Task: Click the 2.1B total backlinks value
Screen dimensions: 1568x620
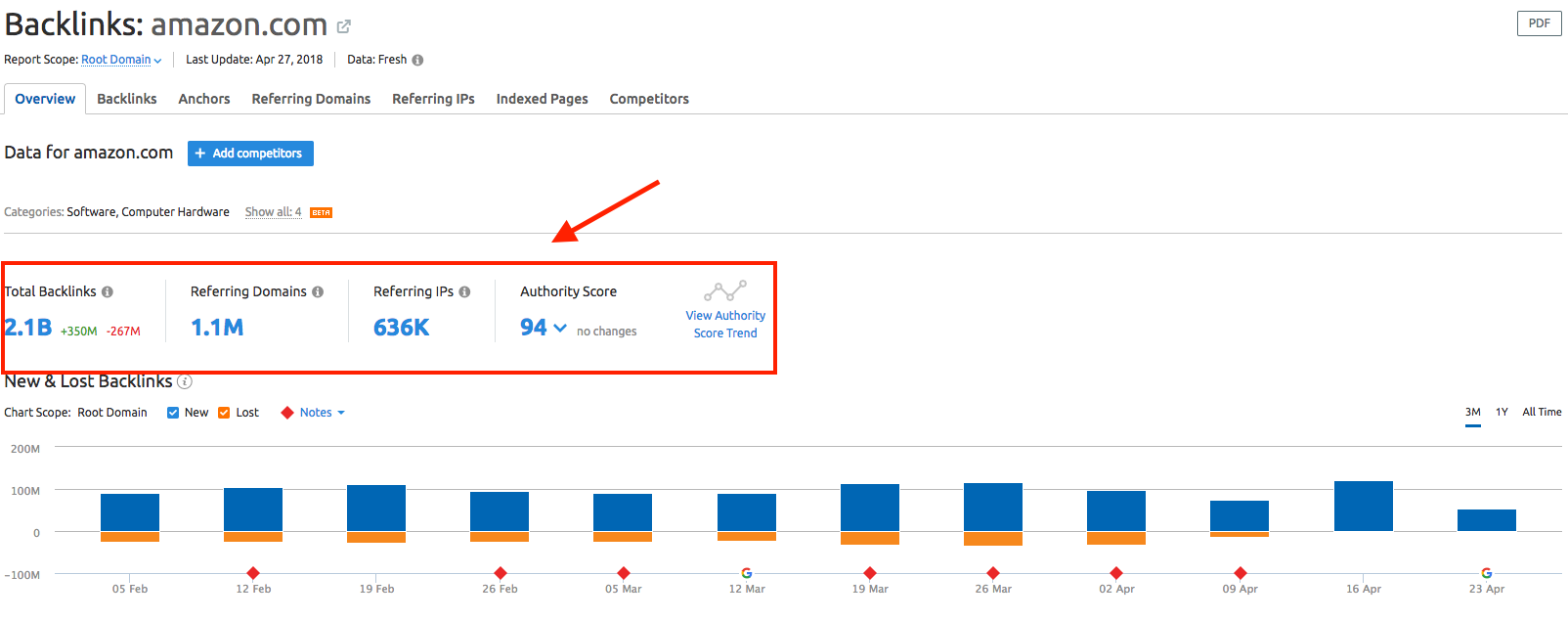Action: tap(28, 328)
